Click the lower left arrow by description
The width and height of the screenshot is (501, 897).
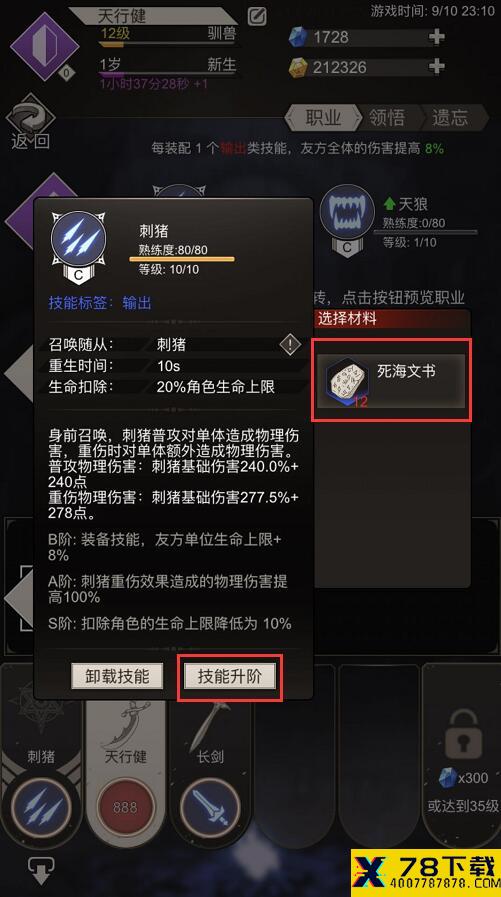click(x=18, y=597)
